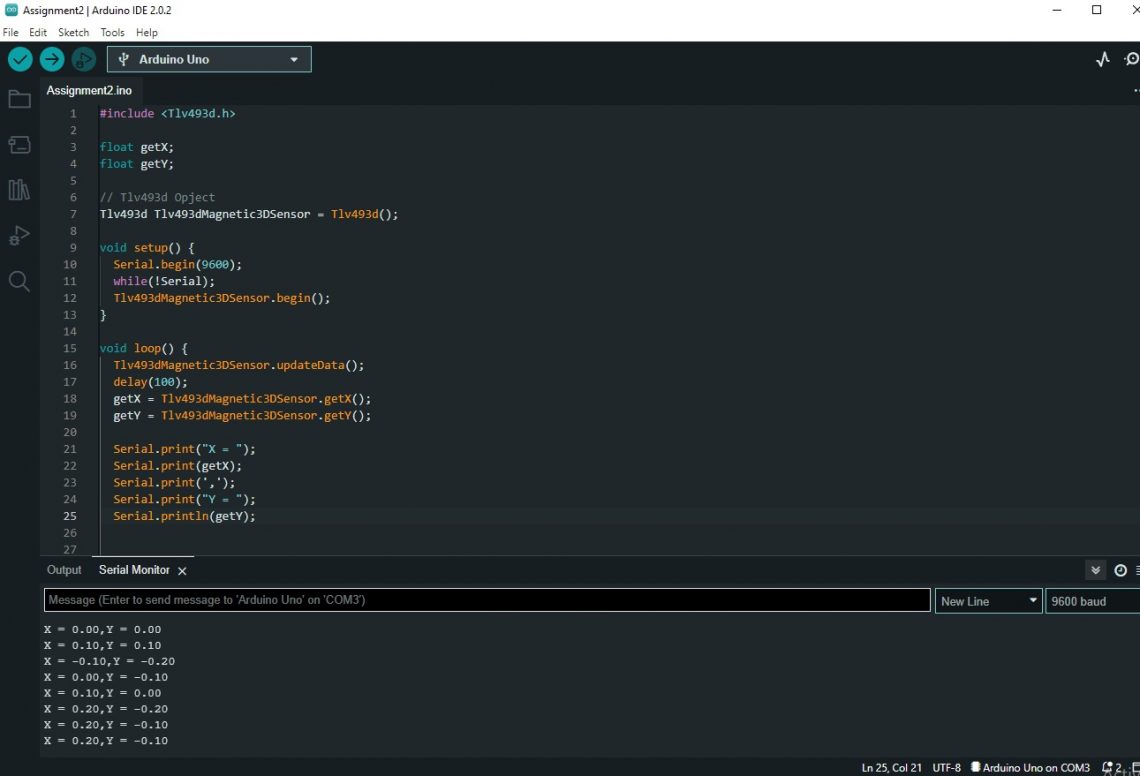Image resolution: width=1140 pixels, height=776 pixels.
Task: Click the Ln 25, Col 21 cursor position
Action: pyautogui.click(x=891, y=767)
